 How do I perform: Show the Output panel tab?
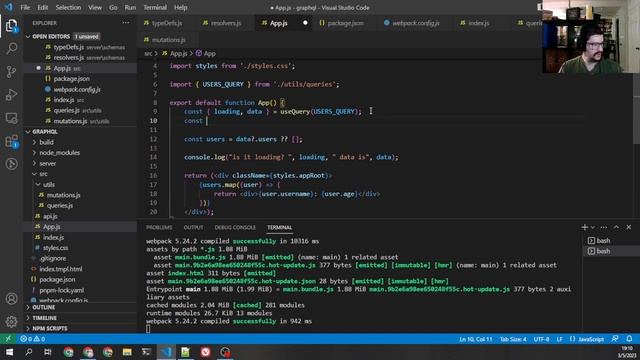point(193,227)
